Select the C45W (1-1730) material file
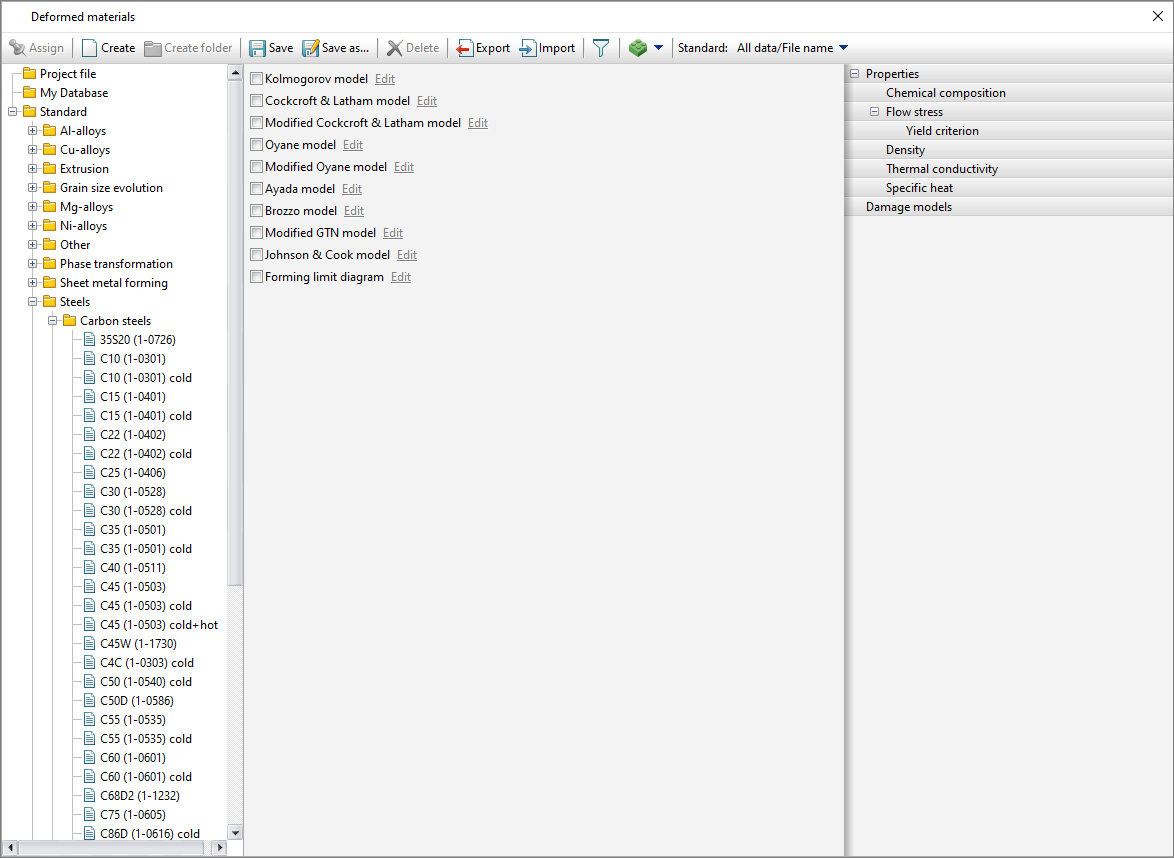Image resolution: width=1174 pixels, height=858 pixels. (138, 644)
